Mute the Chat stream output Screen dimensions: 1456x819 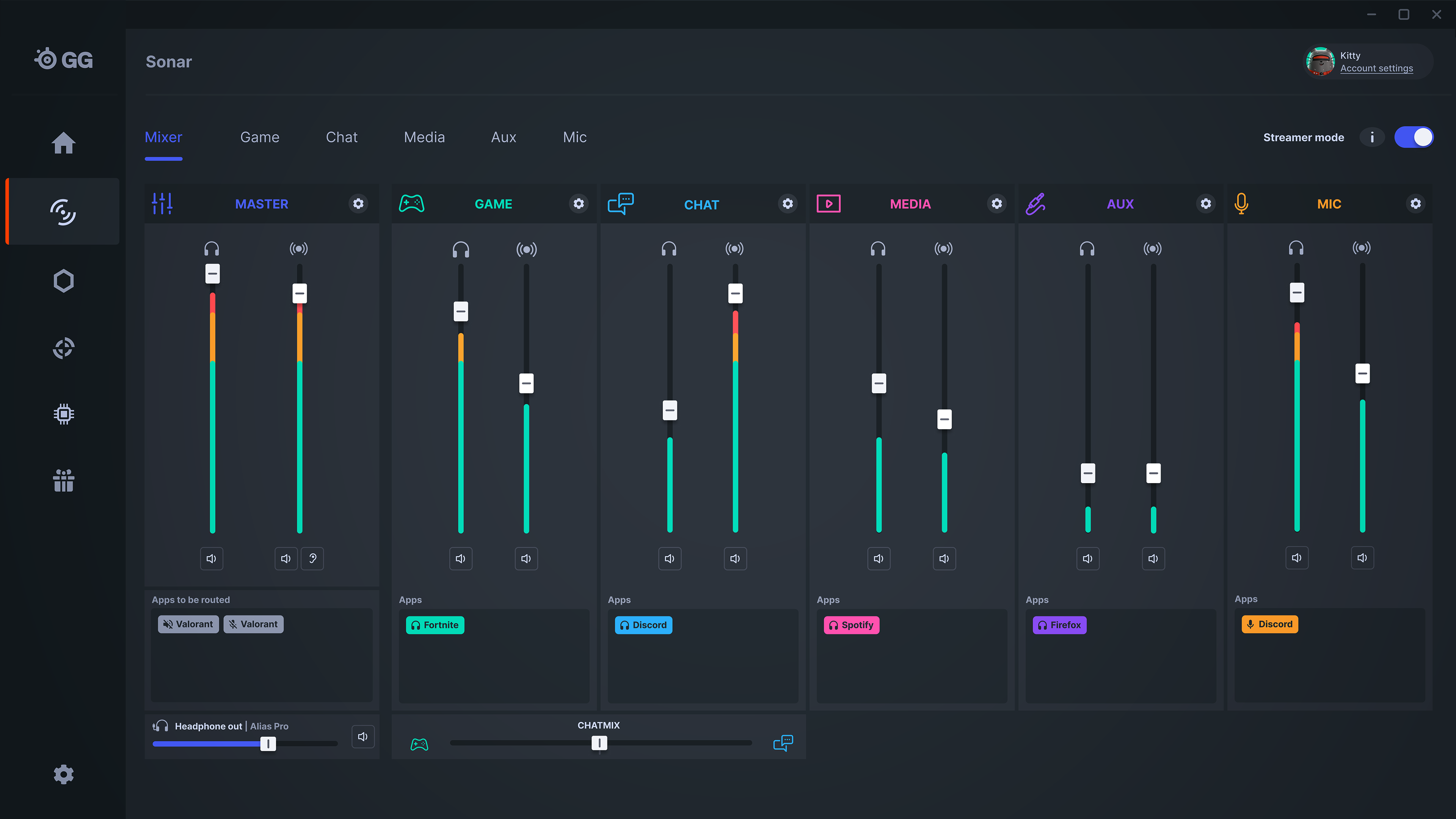tap(735, 559)
